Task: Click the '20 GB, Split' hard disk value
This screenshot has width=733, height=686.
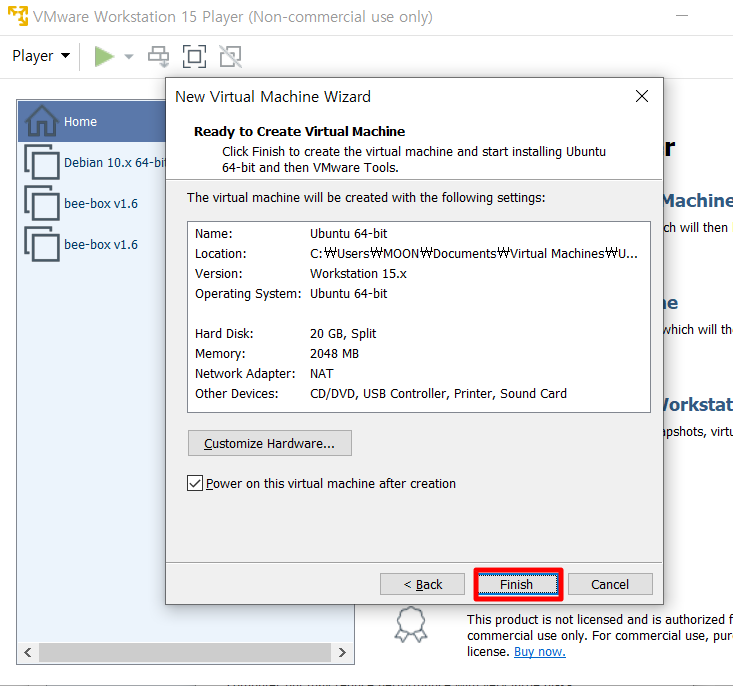Action: [343, 333]
